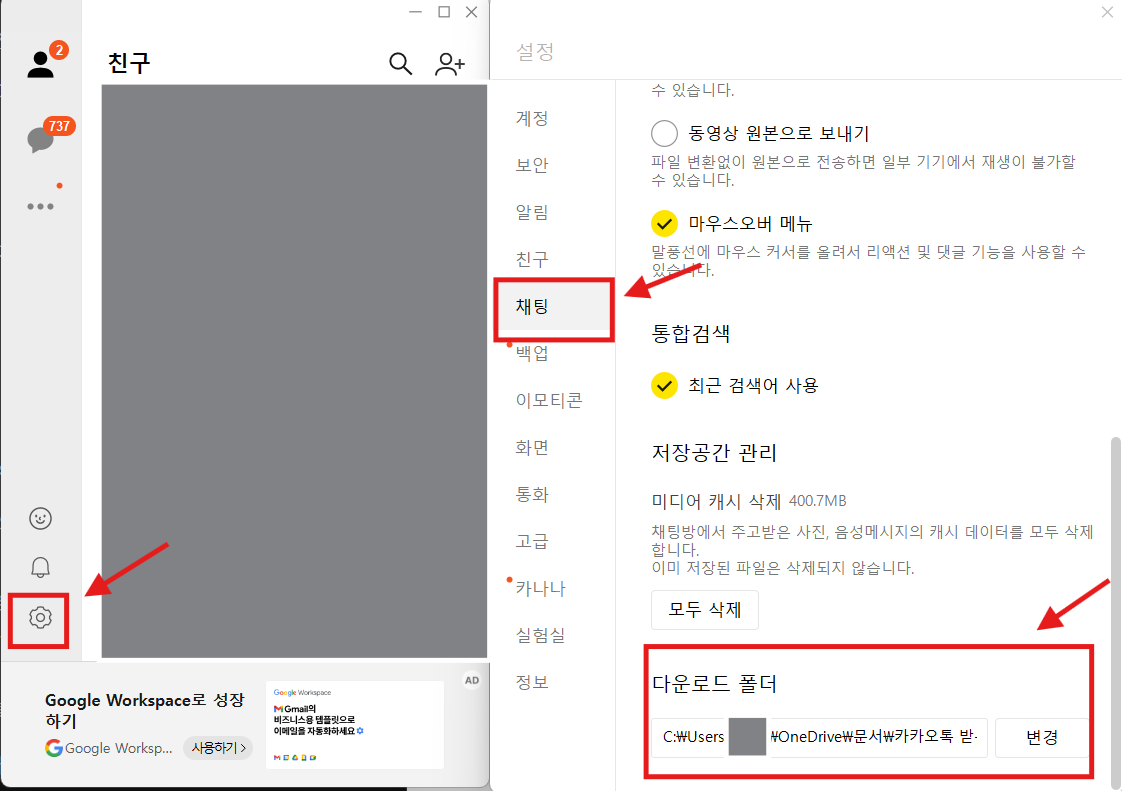Open the notifications bell icon
The height and width of the screenshot is (791, 1122).
point(41,568)
